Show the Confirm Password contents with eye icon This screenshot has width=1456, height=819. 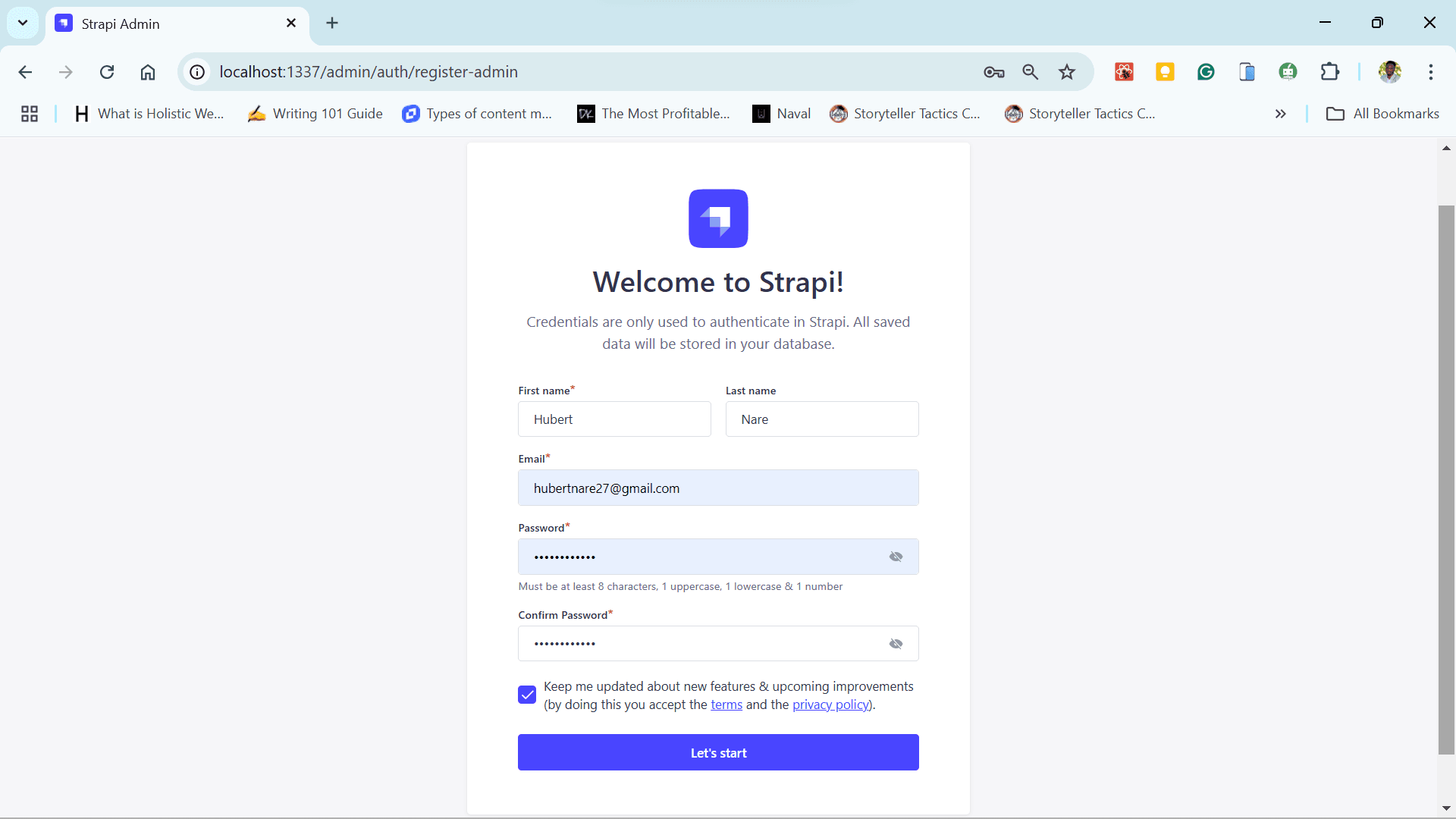click(x=896, y=644)
